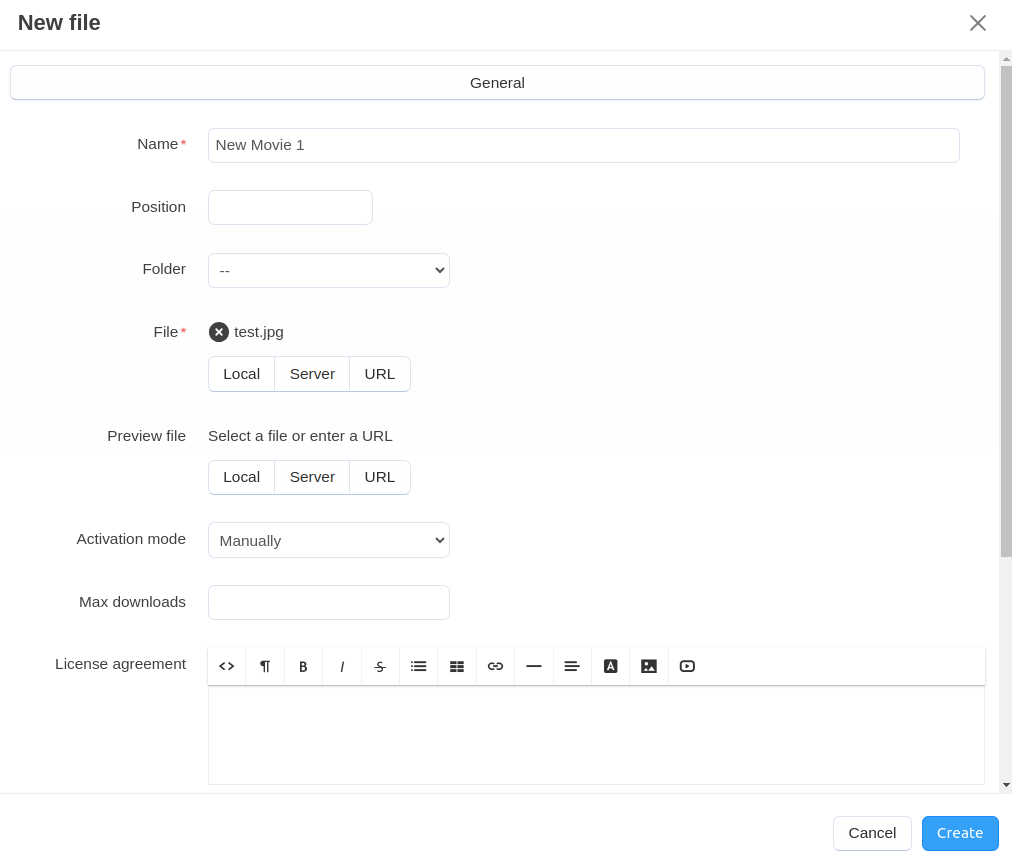This screenshot has width=1012, height=867.
Task: Focus the Position input field
Action: pyautogui.click(x=290, y=207)
